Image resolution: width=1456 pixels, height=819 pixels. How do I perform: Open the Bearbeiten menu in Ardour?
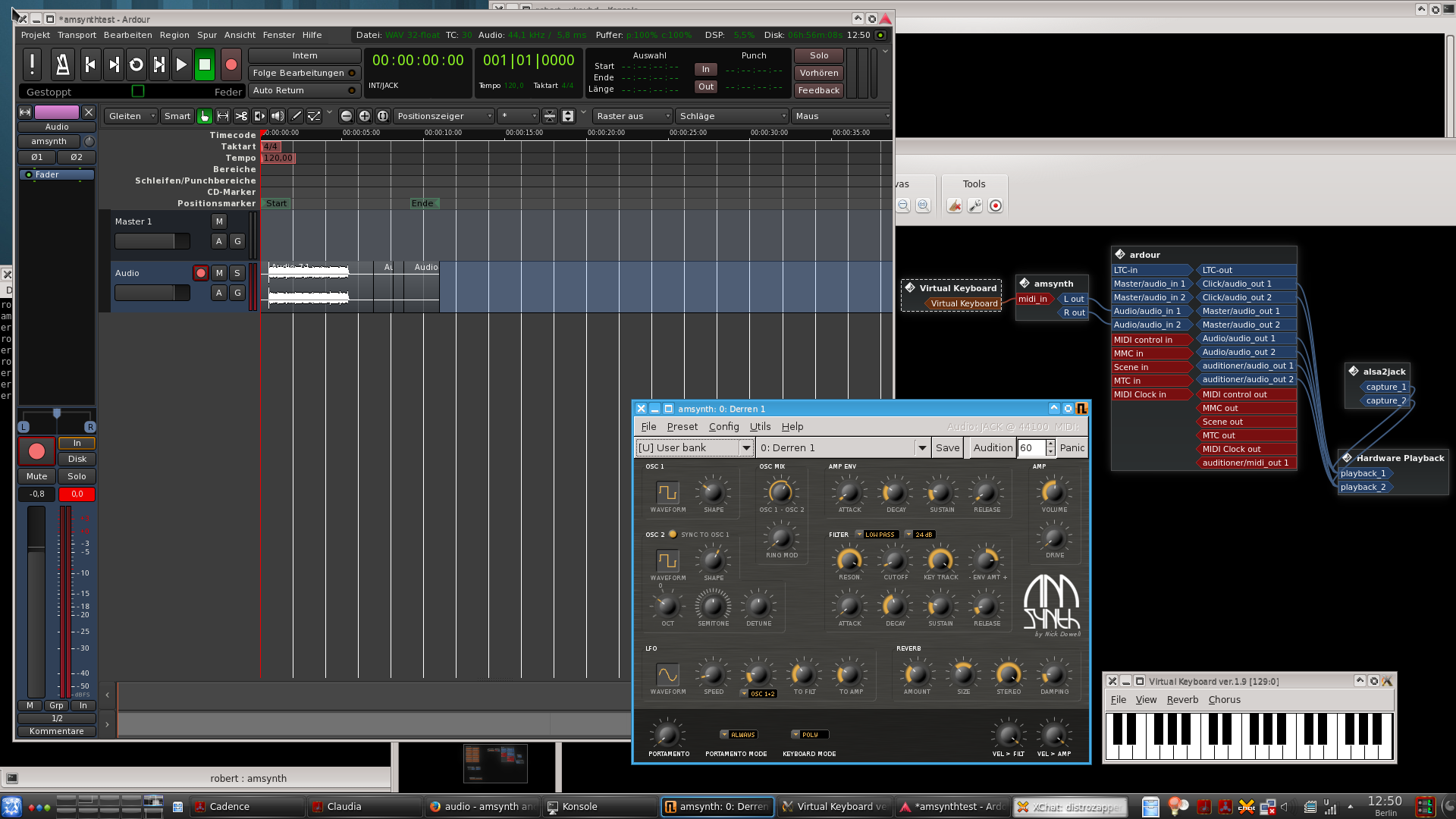(x=127, y=35)
